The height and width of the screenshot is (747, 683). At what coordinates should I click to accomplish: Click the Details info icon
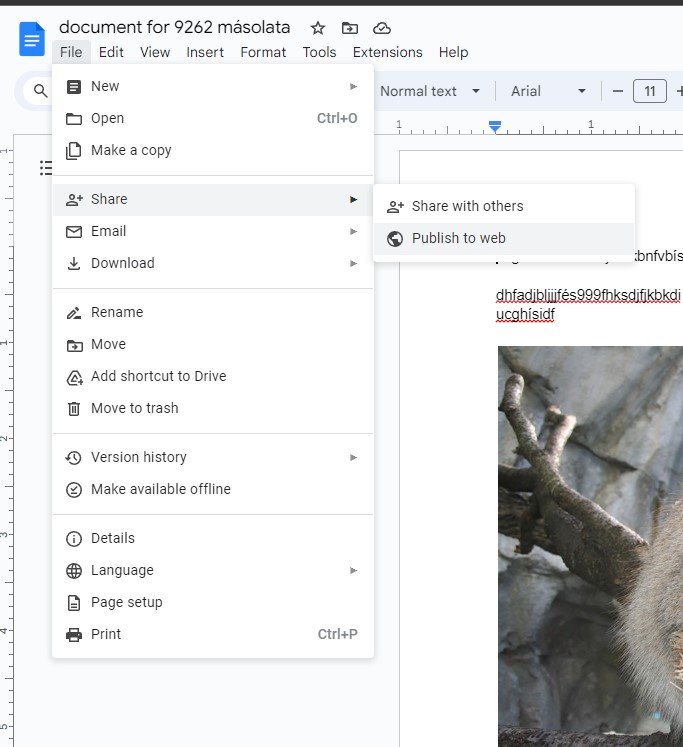(x=74, y=539)
